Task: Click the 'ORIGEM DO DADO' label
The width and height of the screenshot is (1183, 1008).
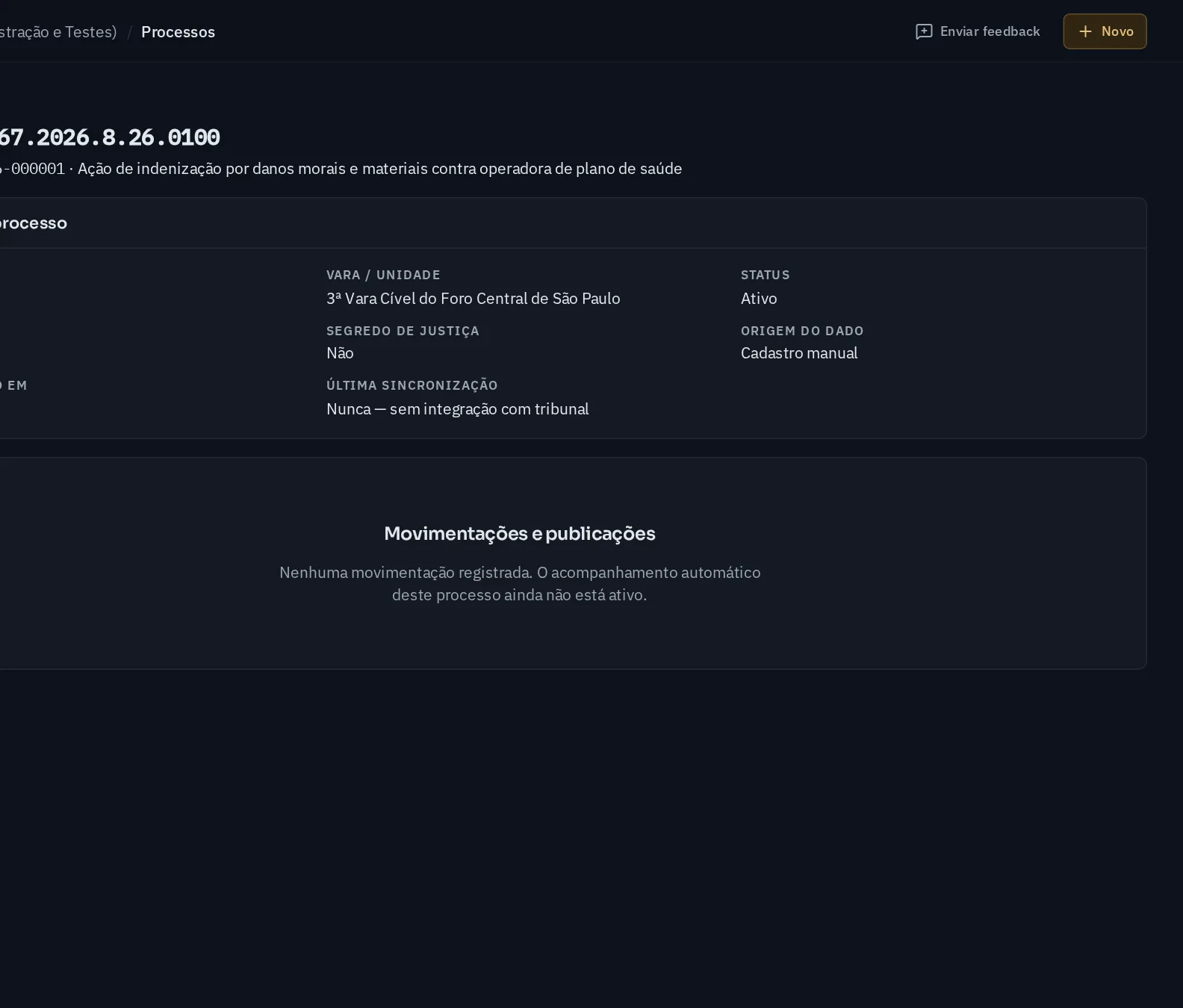Action: tap(802, 331)
